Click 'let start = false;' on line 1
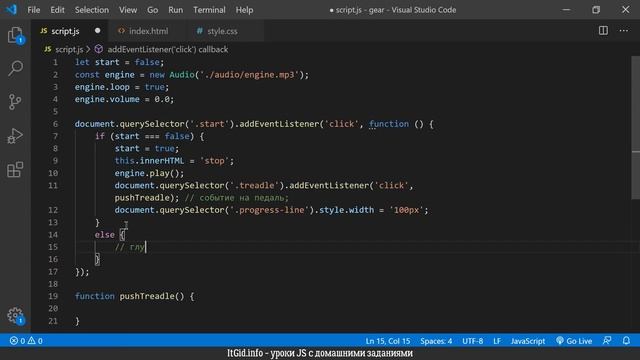 [119, 62]
